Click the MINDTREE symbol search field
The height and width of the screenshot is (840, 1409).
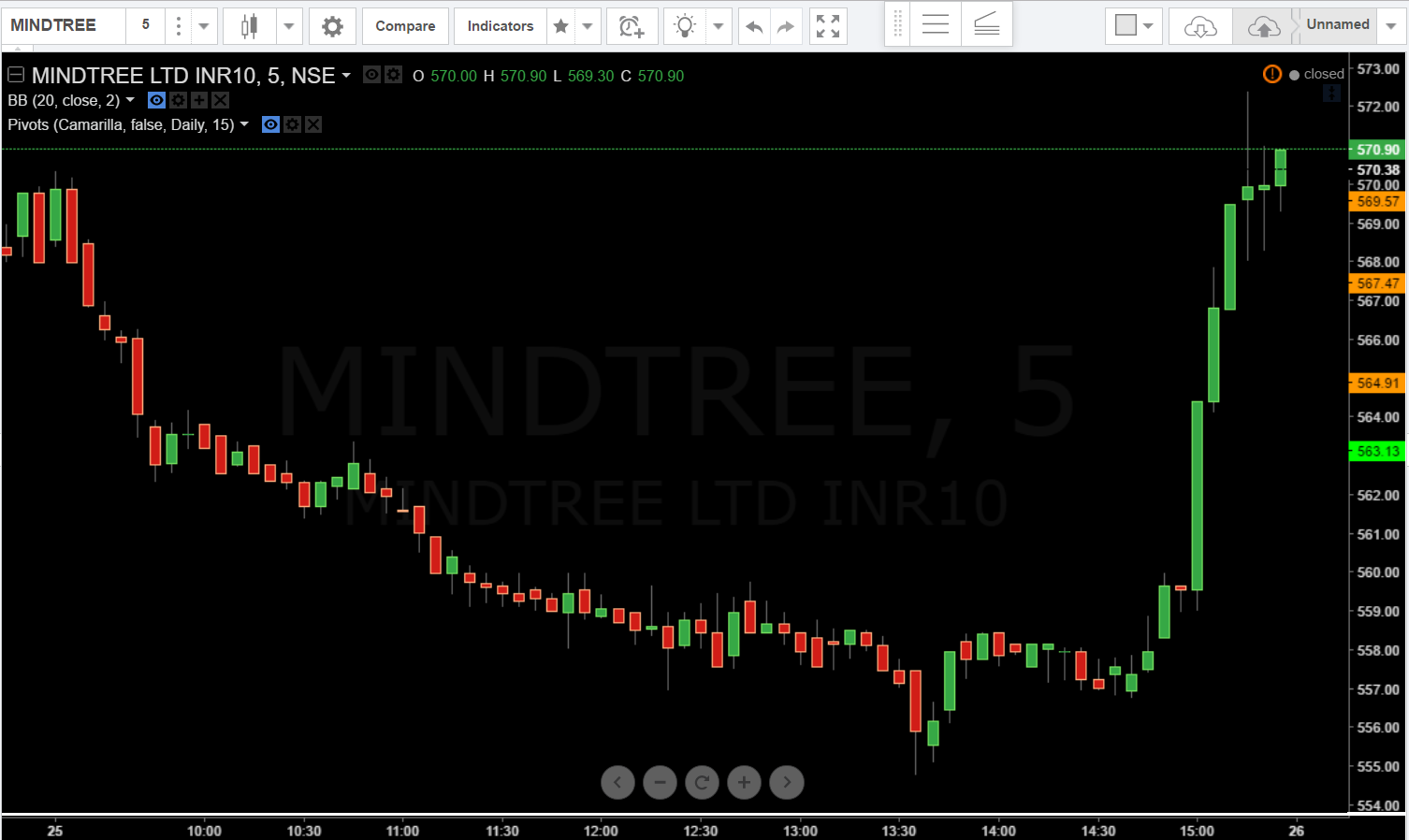pos(64,25)
